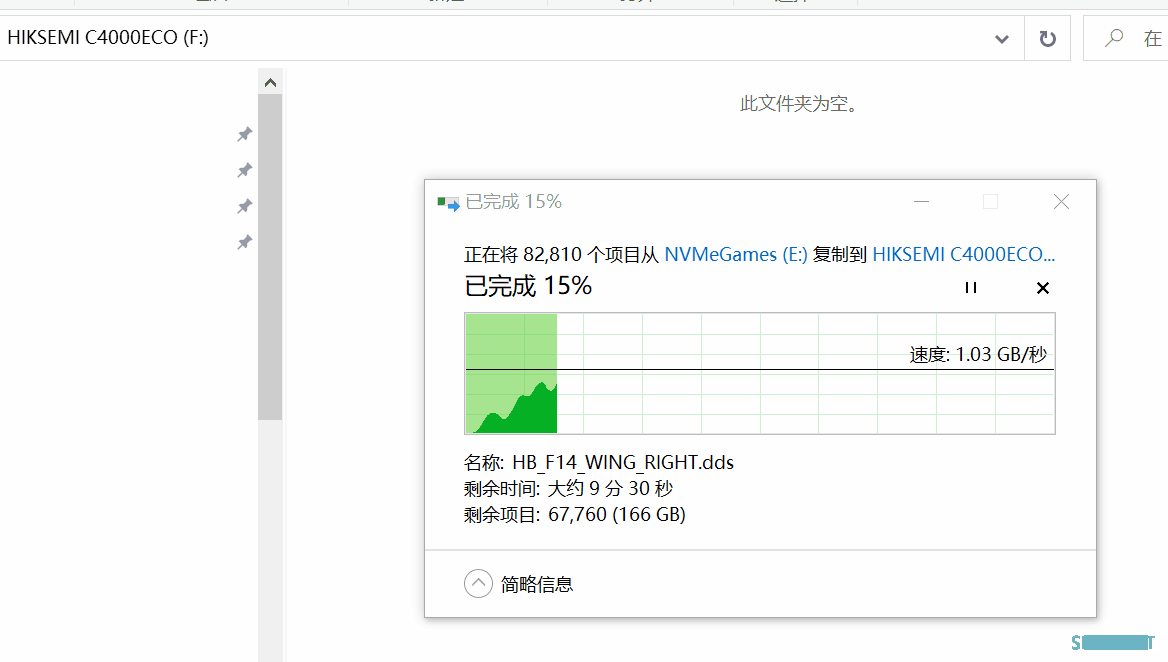Click the file name HB_F14_WING_RIGHT.dds
The image size is (1168, 662).
coord(623,462)
